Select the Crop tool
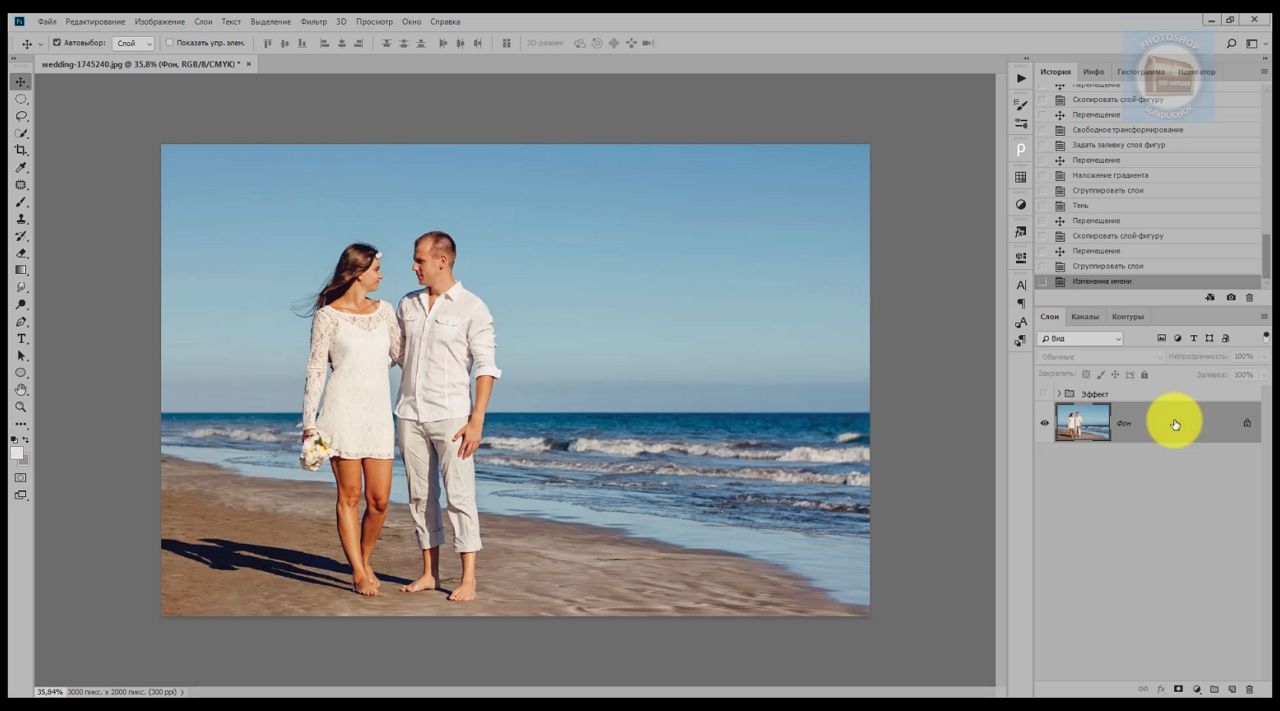The height and width of the screenshot is (711, 1280). (21, 150)
